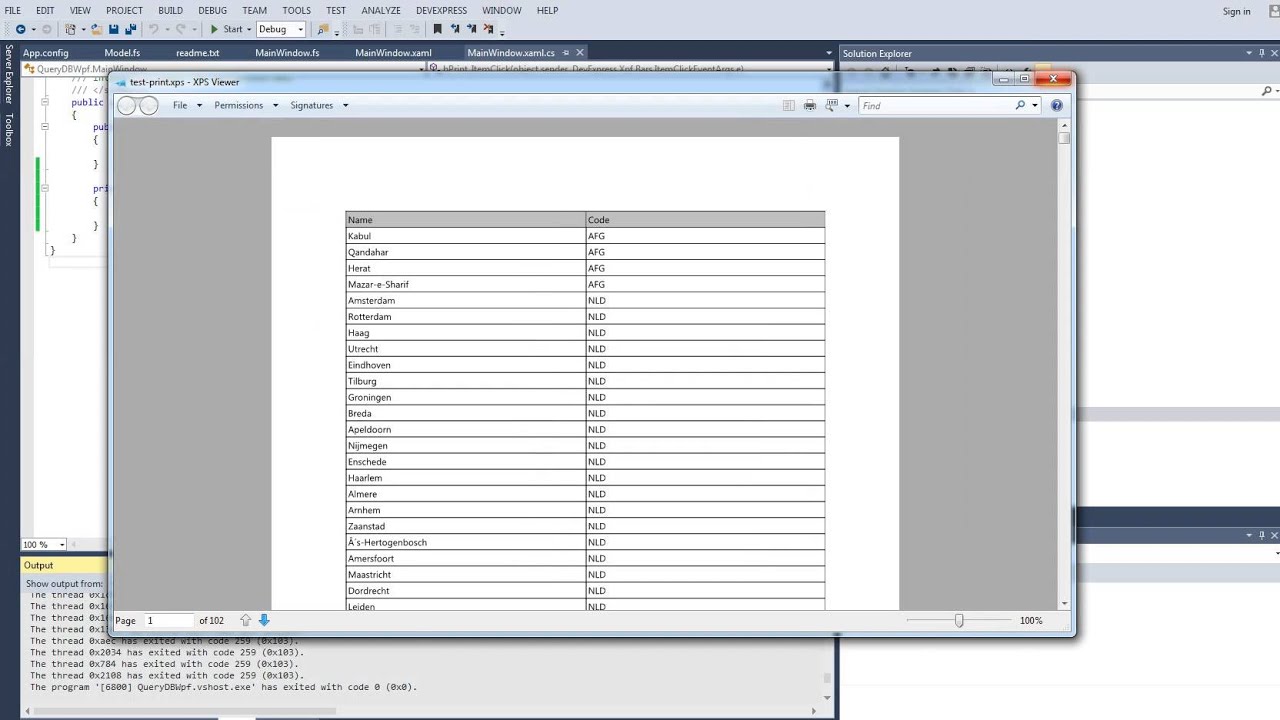Open the Start button dropdown arrow
Image resolution: width=1280 pixels, height=720 pixels.
tap(250, 29)
